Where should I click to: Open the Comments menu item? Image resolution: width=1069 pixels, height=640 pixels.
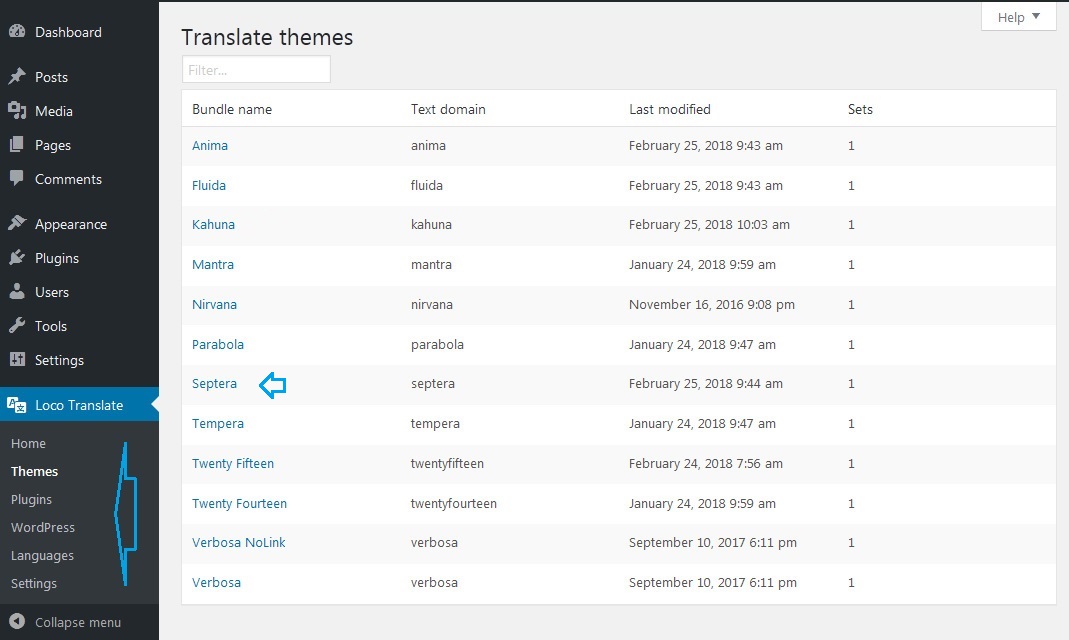tap(68, 179)
